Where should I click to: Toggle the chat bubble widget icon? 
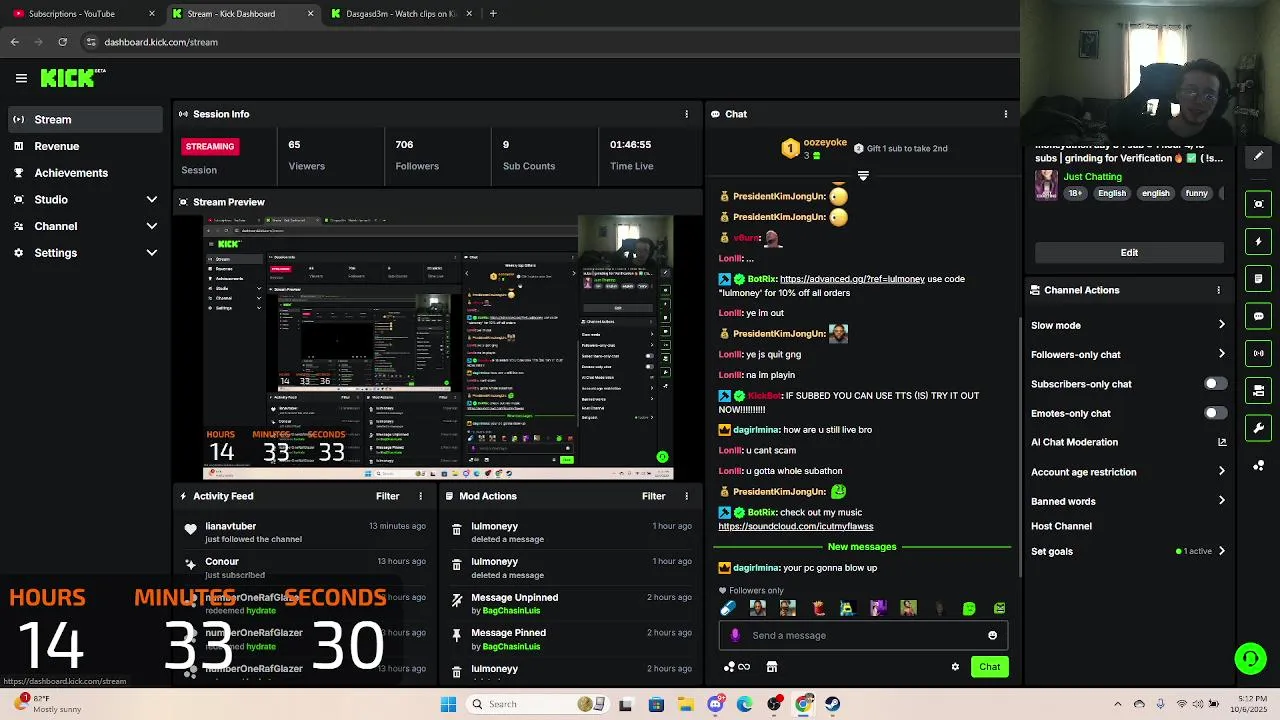coord(1259,316)
